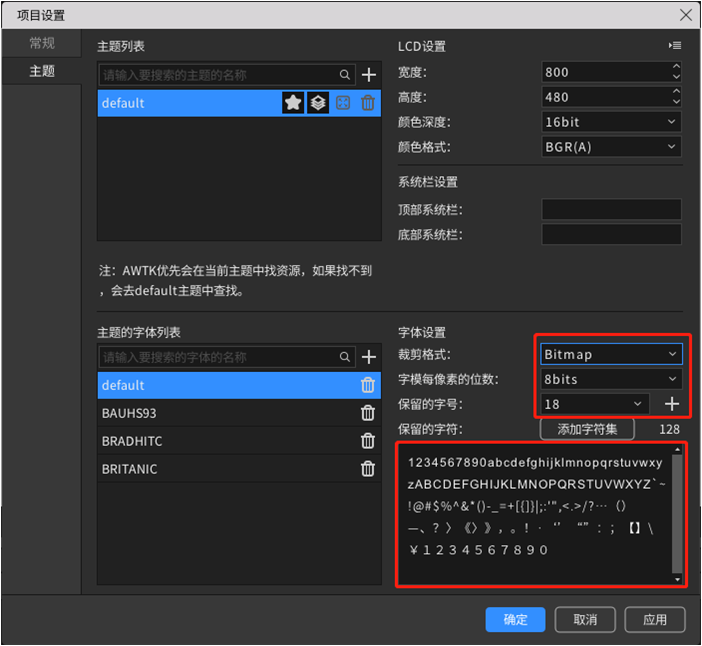The image size is (702, 646).
Task: Click the 添加字符集 button
Action: 587,429
